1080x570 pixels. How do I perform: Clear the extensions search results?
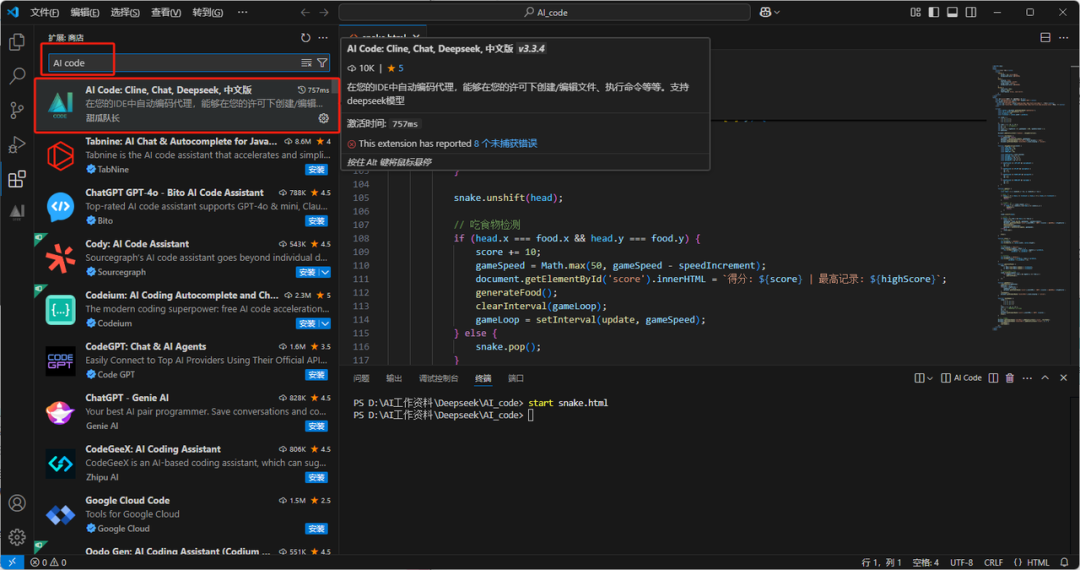pos(307,63)
